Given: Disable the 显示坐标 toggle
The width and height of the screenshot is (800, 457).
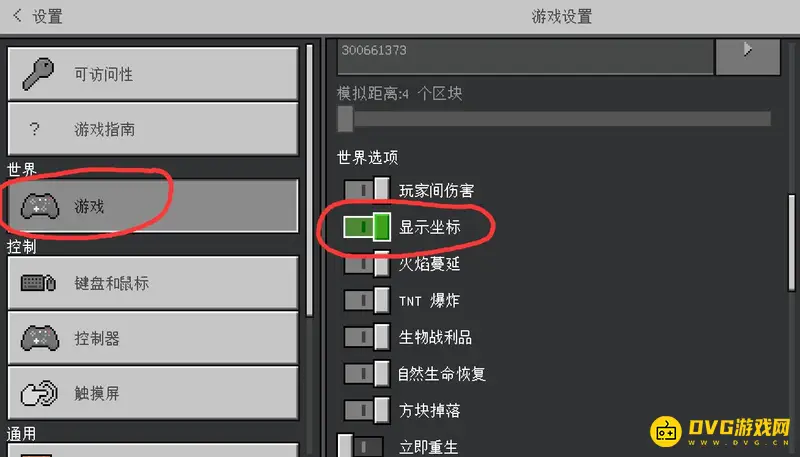Looking at the screenshot, I should click(367, 227).
